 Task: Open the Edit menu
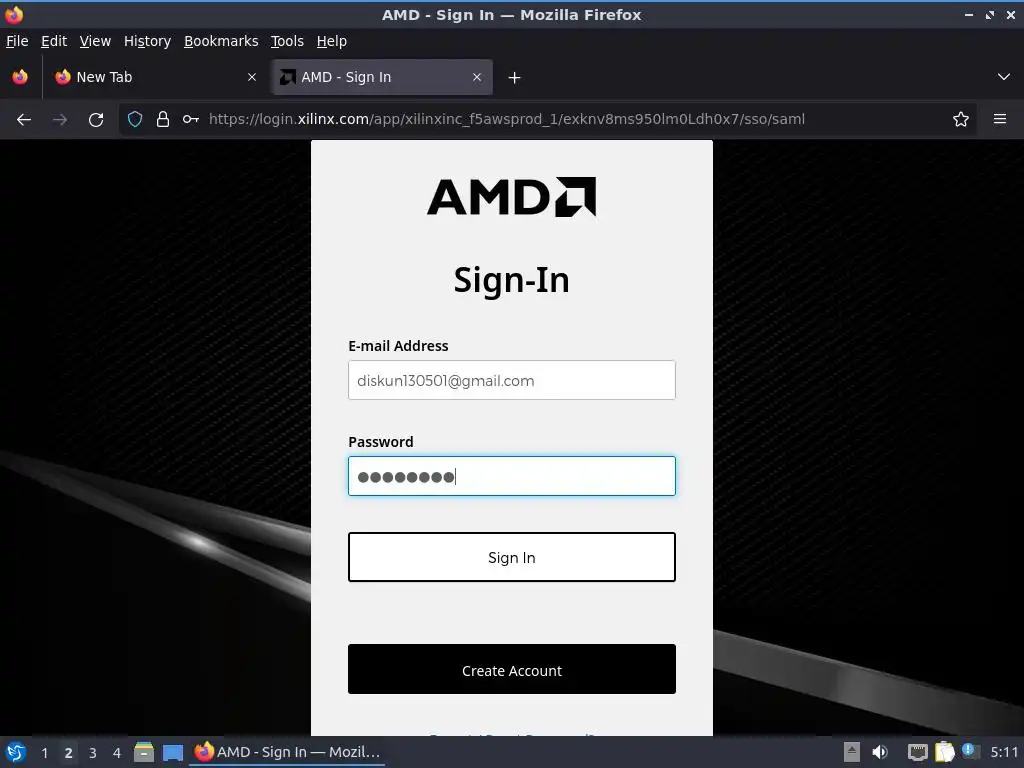tap(54, 41)
